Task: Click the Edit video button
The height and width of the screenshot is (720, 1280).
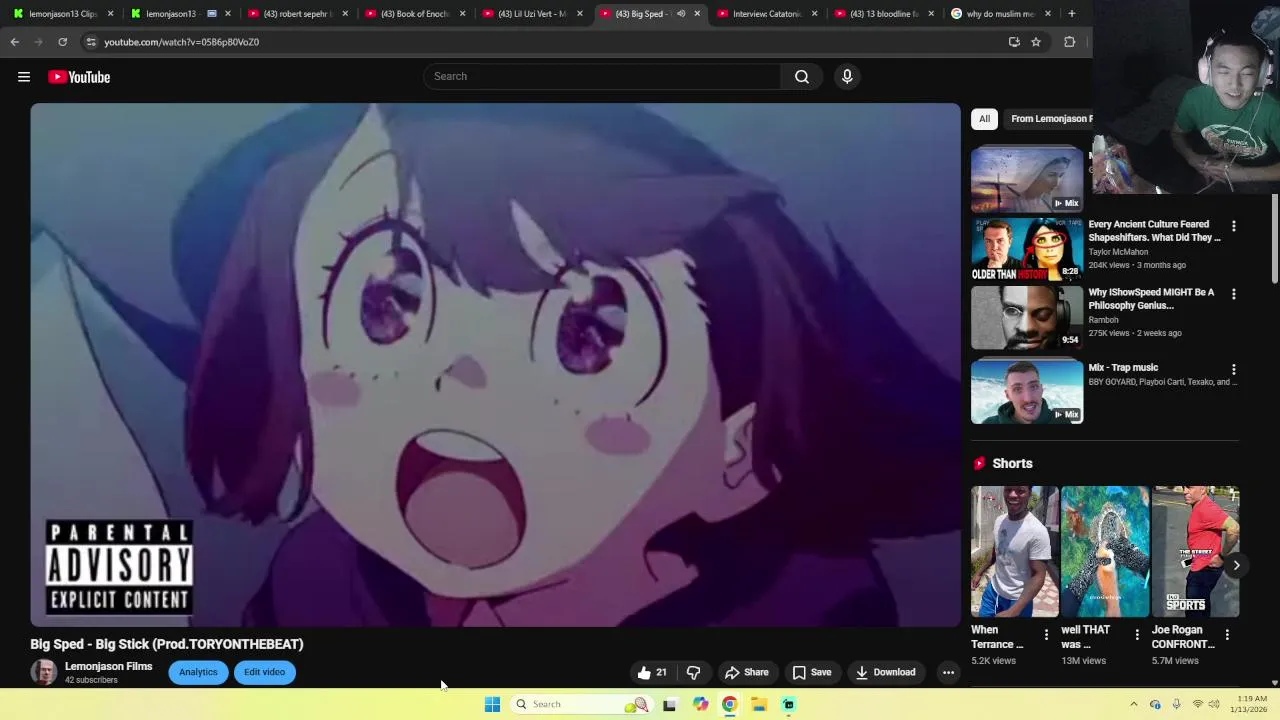Action: pyautogui.click(x=265, y=672)
